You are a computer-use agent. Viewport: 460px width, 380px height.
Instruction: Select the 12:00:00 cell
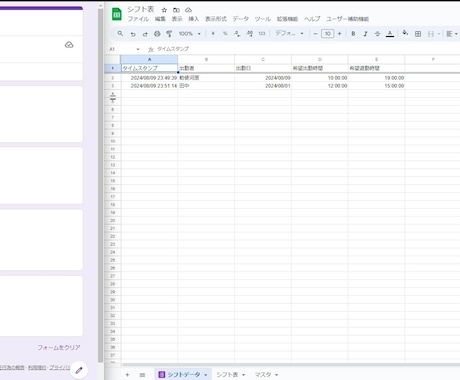(320, 86)
